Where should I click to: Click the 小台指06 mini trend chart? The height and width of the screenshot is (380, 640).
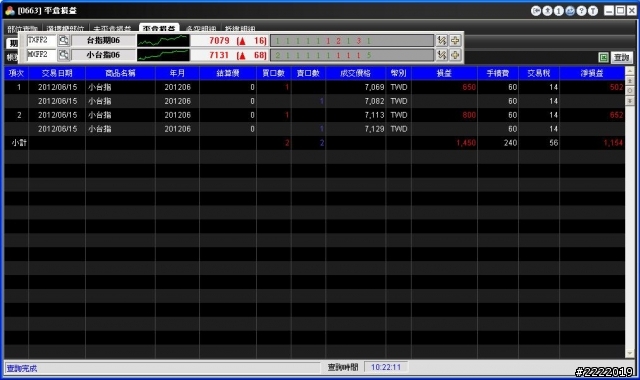(163, 55)
